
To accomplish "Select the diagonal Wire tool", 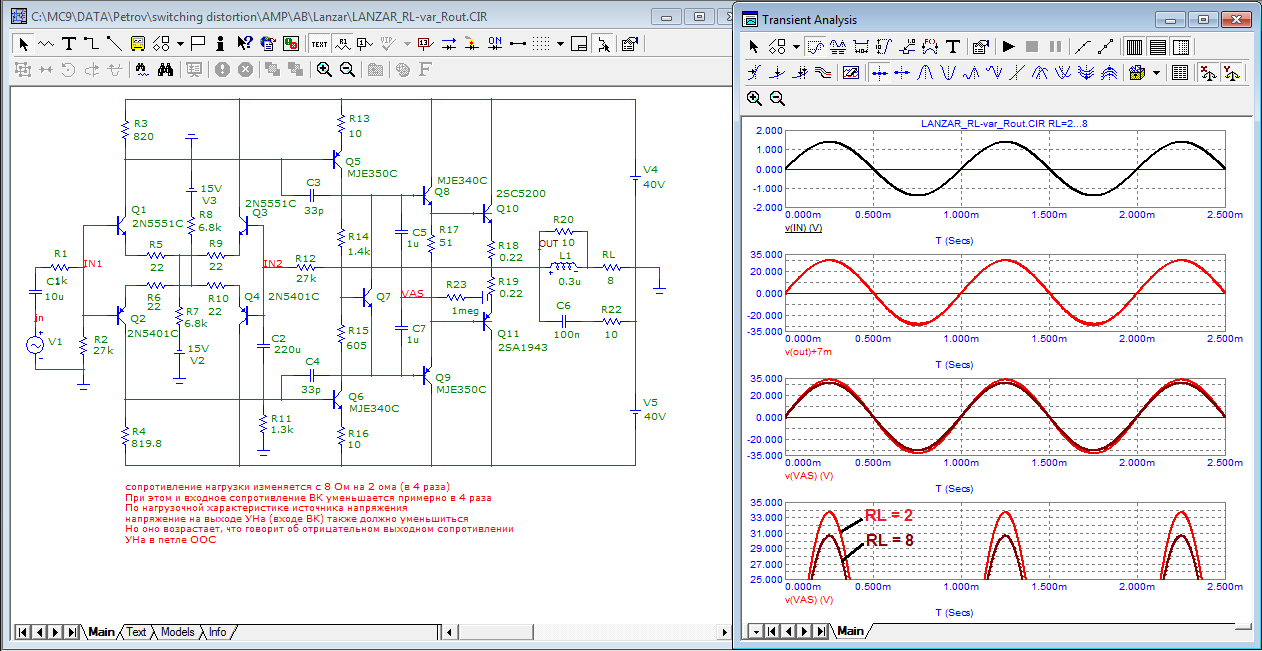I will [x=113, y=44].
